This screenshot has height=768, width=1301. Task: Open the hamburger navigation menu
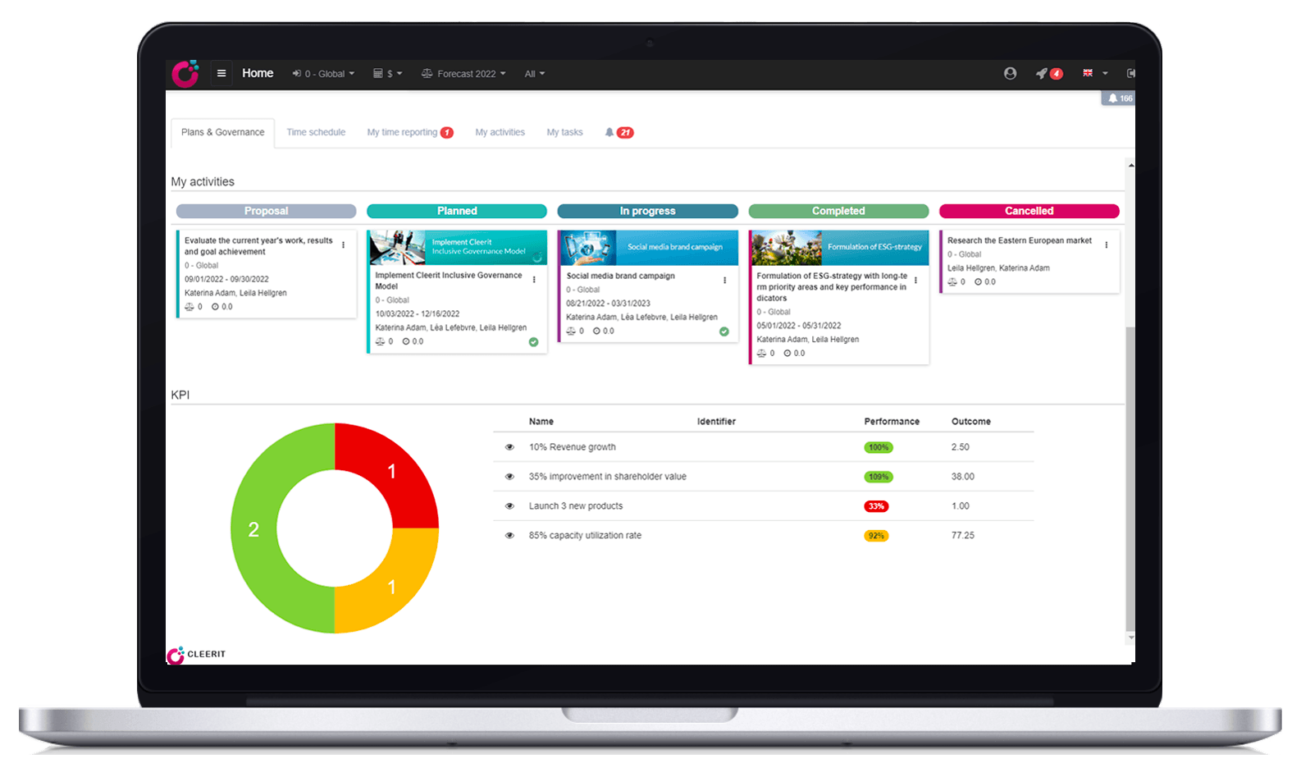point(221,73)
